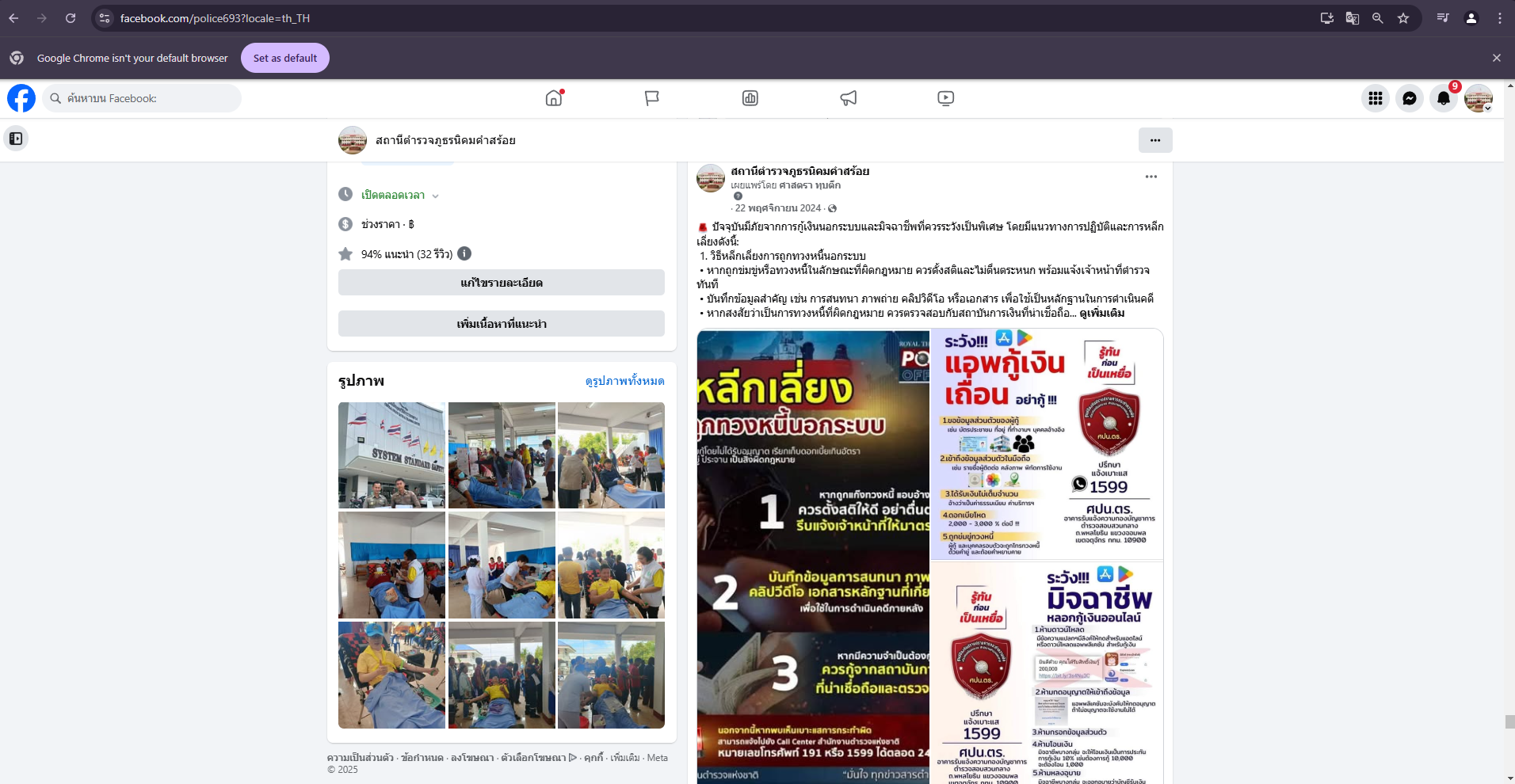Expand the opening hours dropdown chevron
The height and width of the screenshot is (784, 1515).
click(435, 196)
